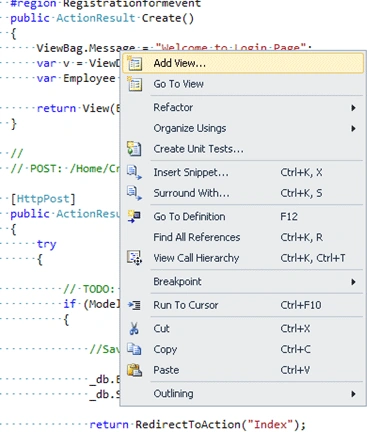Click the Go To Definition icon

click(x=134, y=216)
